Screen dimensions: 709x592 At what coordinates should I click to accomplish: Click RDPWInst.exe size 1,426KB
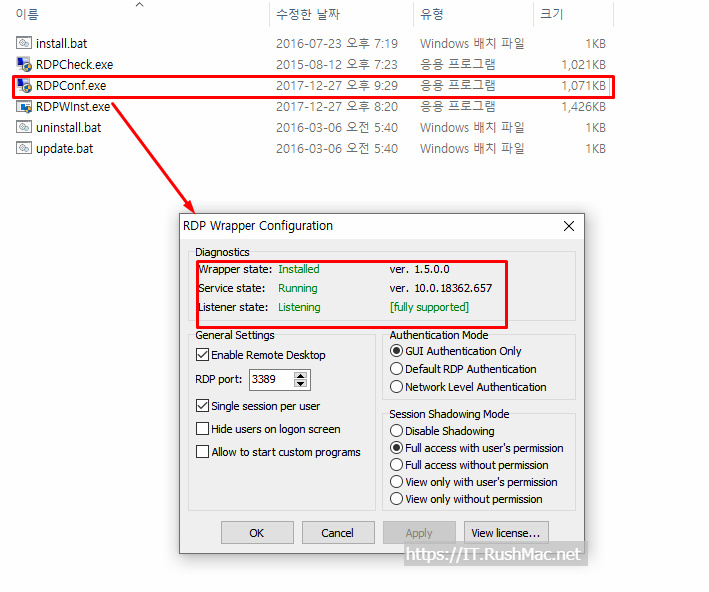tap(583, 107)
